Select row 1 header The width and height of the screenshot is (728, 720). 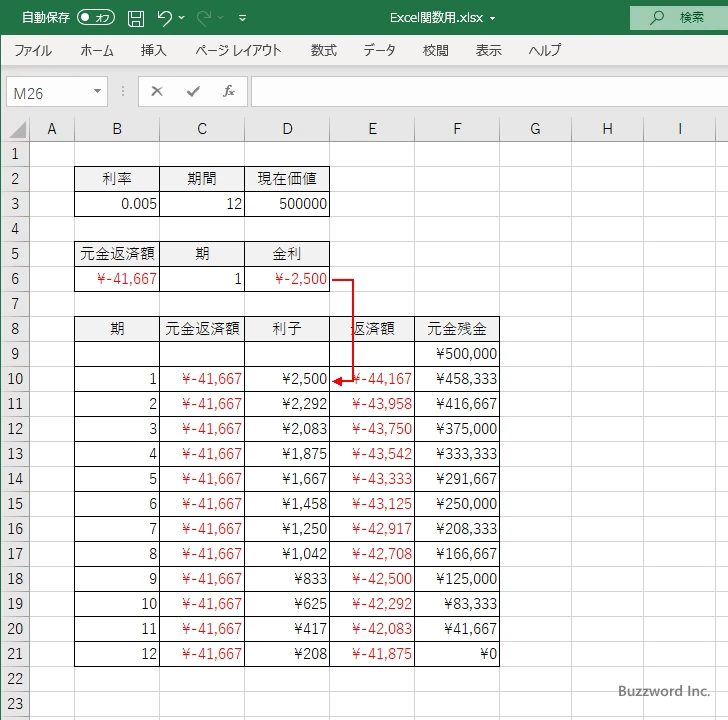click(15, 154)
